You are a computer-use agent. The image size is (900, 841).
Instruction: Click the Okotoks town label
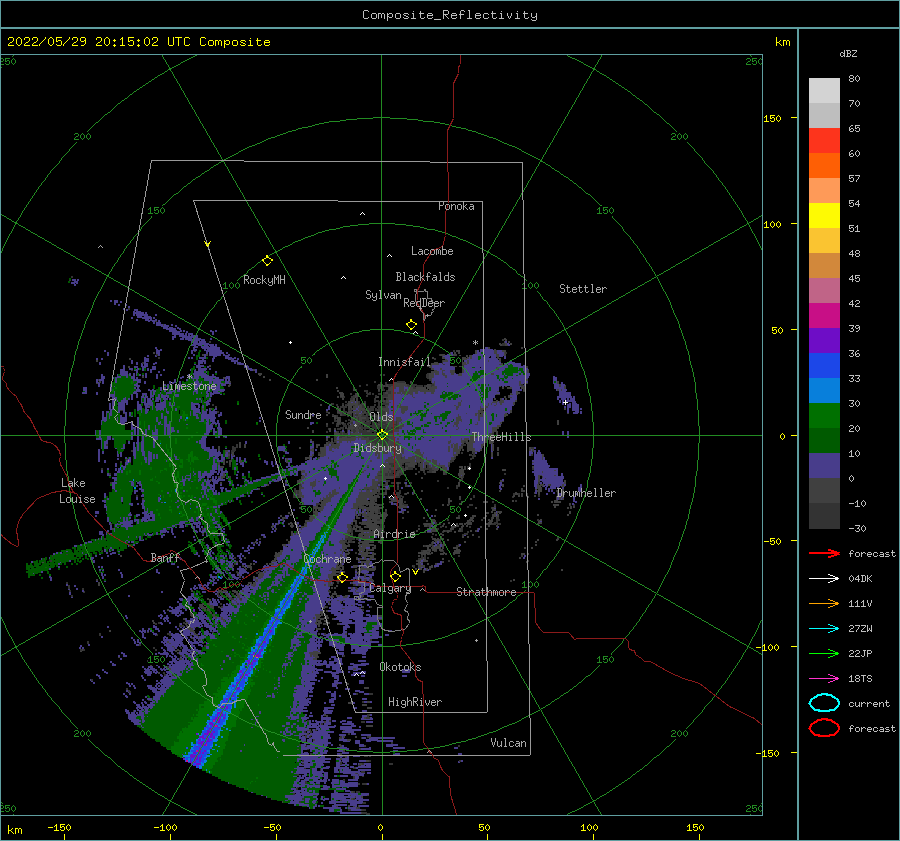tap(401, 667)
